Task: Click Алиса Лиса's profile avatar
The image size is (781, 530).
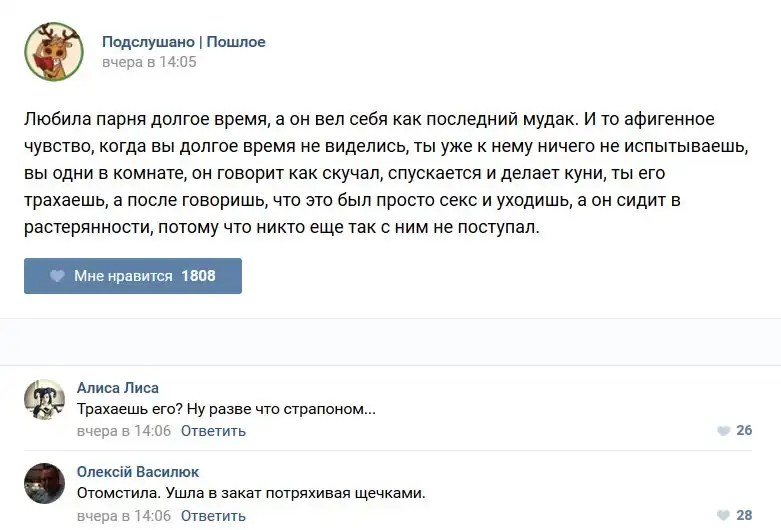Action: (44, 400)
